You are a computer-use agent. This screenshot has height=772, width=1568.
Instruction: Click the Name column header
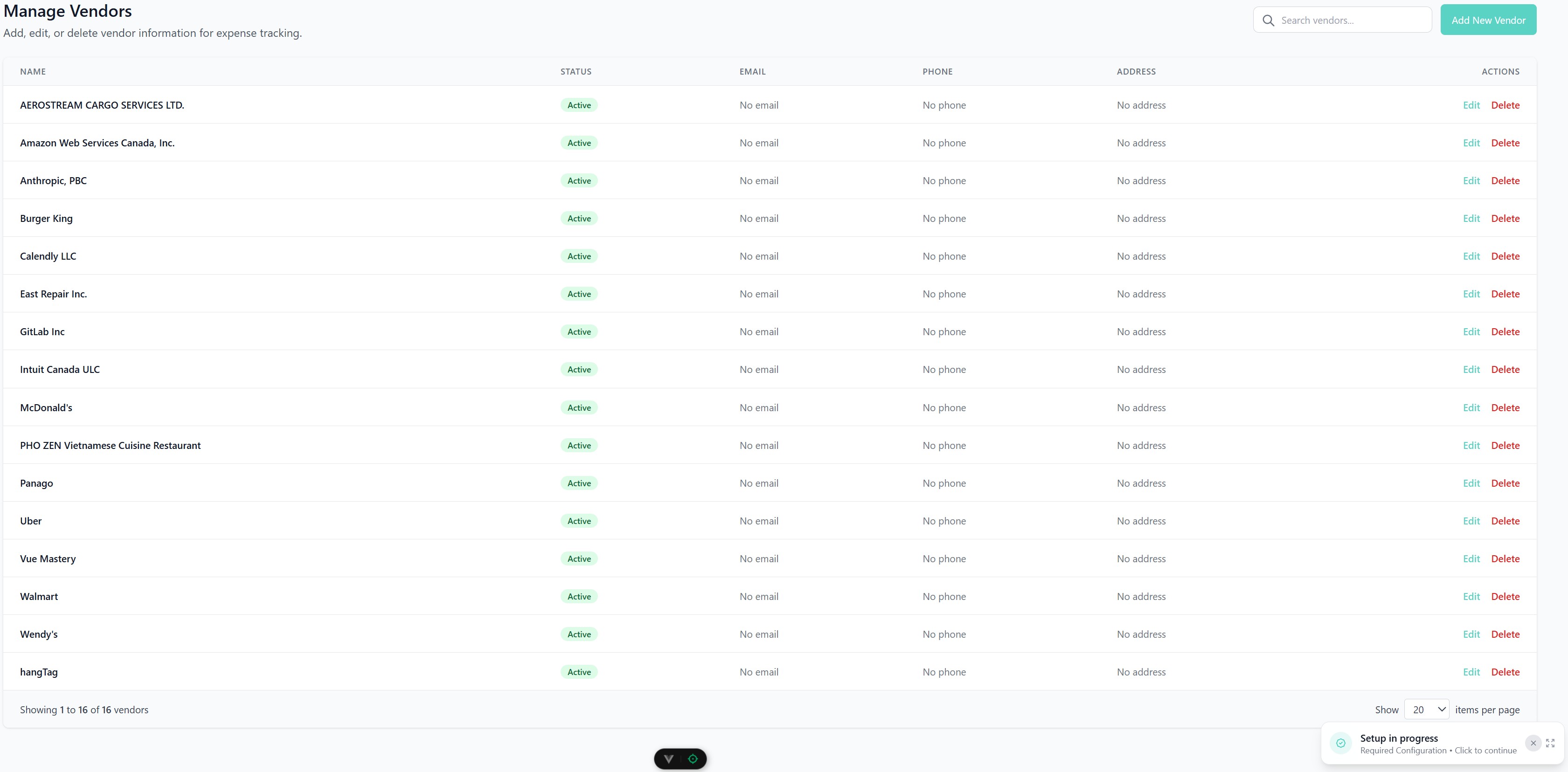click(33, 72)
